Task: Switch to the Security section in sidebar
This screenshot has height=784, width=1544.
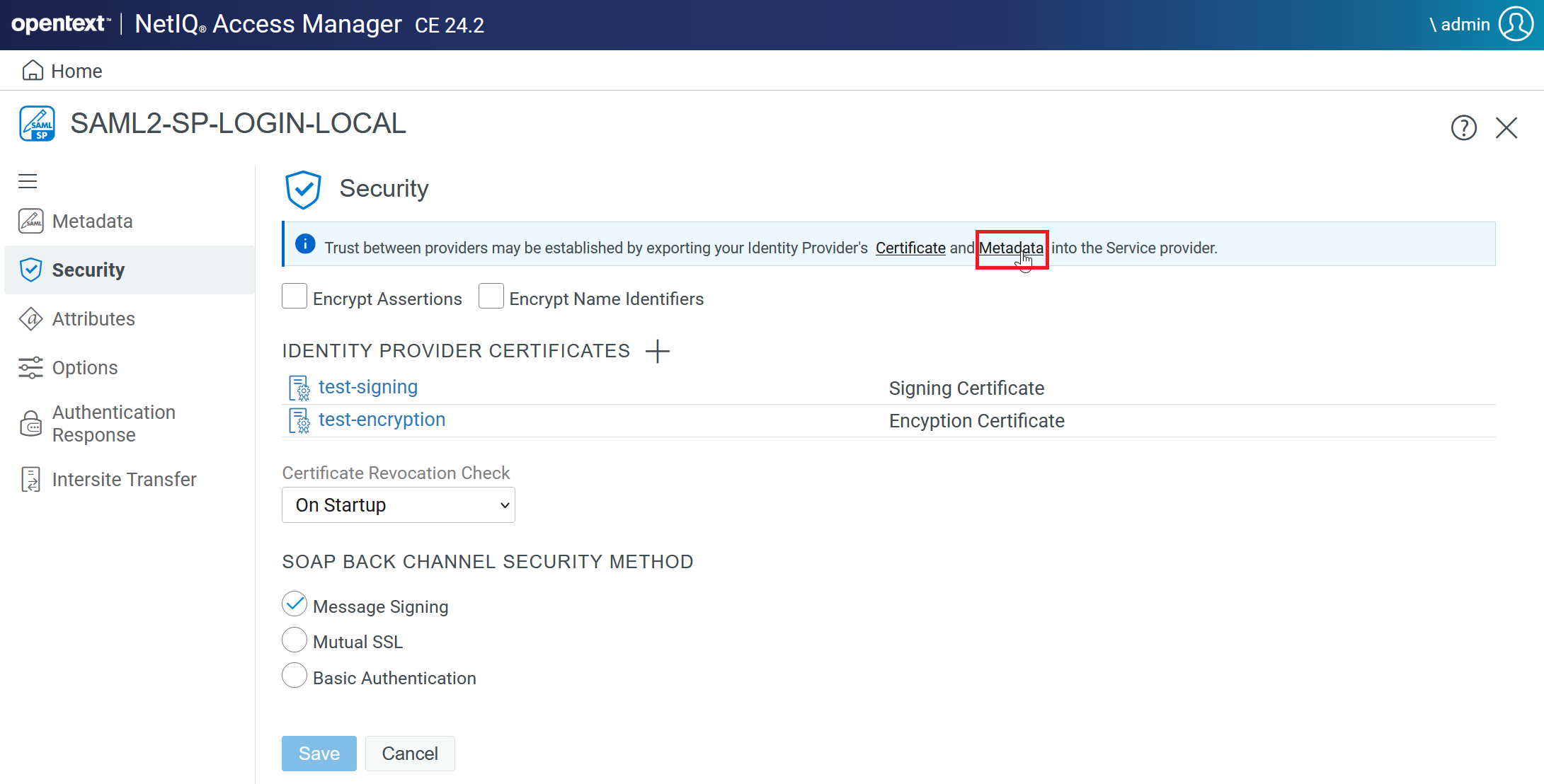Action: click(x=89, y=269)
